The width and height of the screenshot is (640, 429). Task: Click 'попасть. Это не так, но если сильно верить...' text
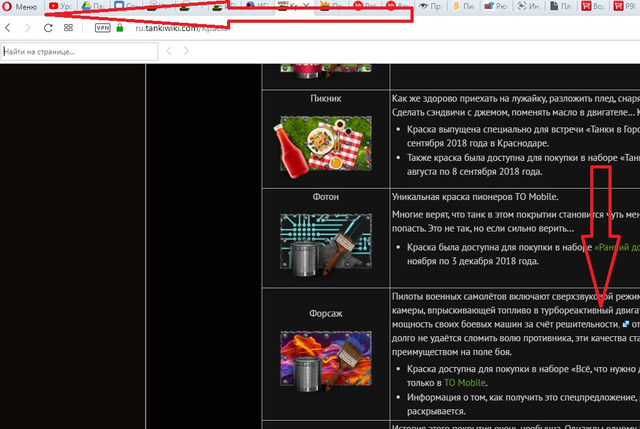pyautogui.click(x=483, y=229)
